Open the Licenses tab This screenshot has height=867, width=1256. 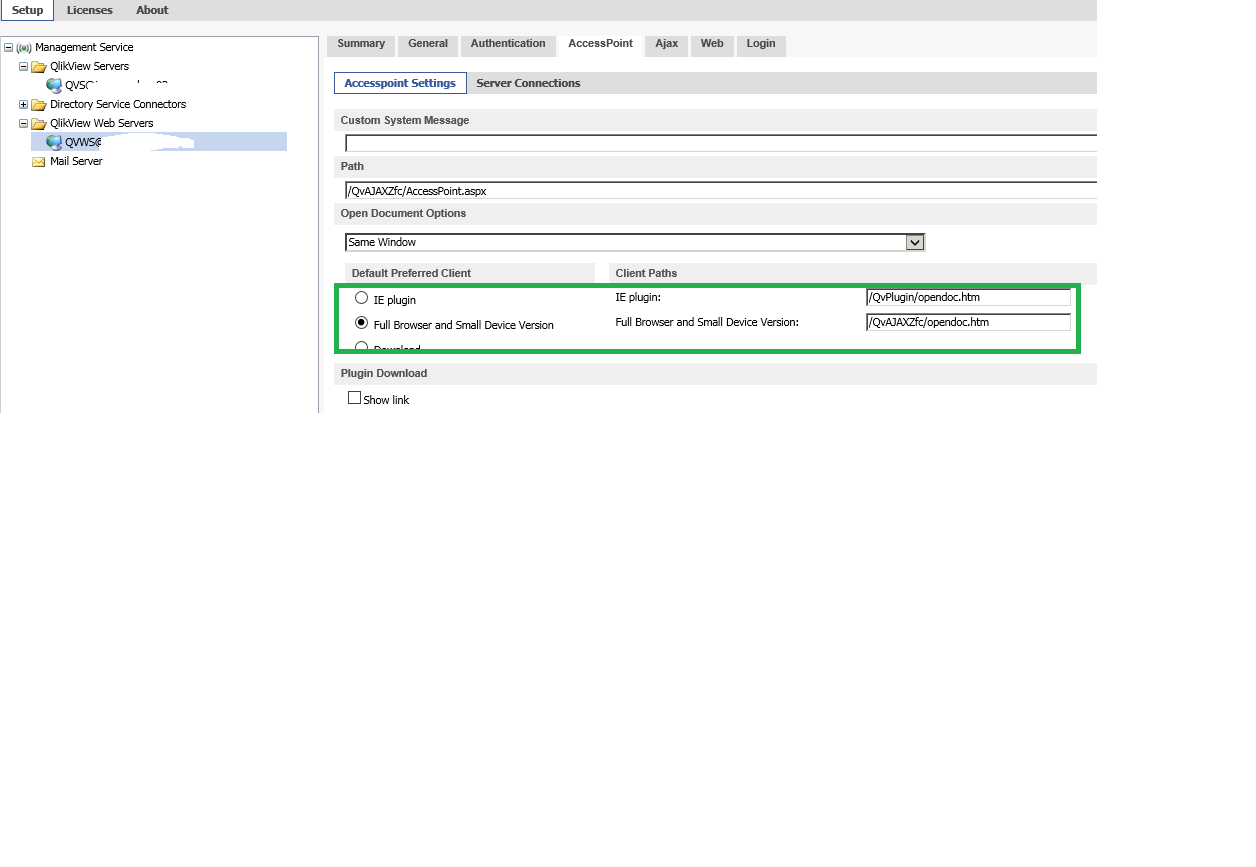tap(90, 10)
